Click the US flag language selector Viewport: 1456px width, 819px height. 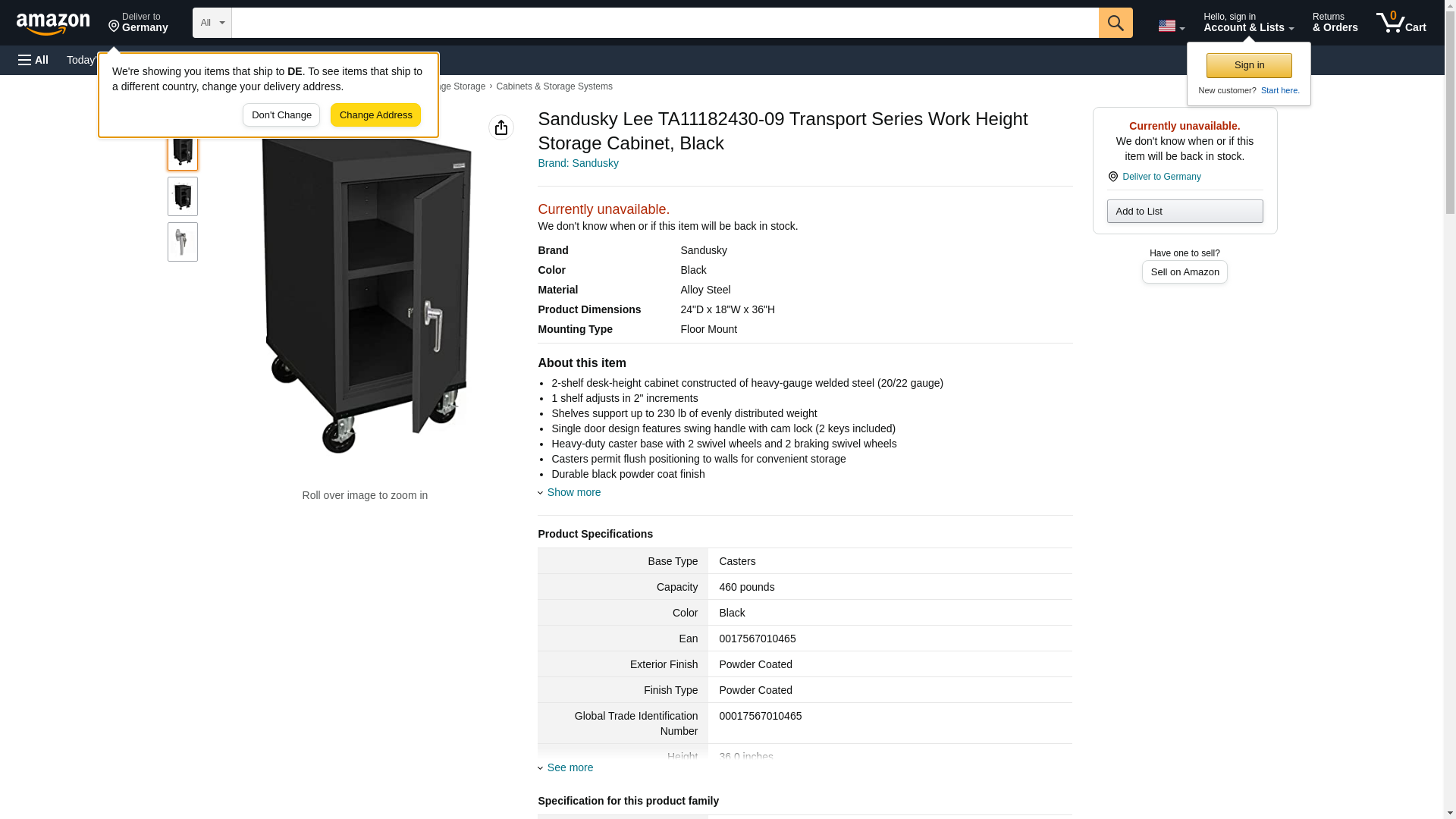point(1170,26)
